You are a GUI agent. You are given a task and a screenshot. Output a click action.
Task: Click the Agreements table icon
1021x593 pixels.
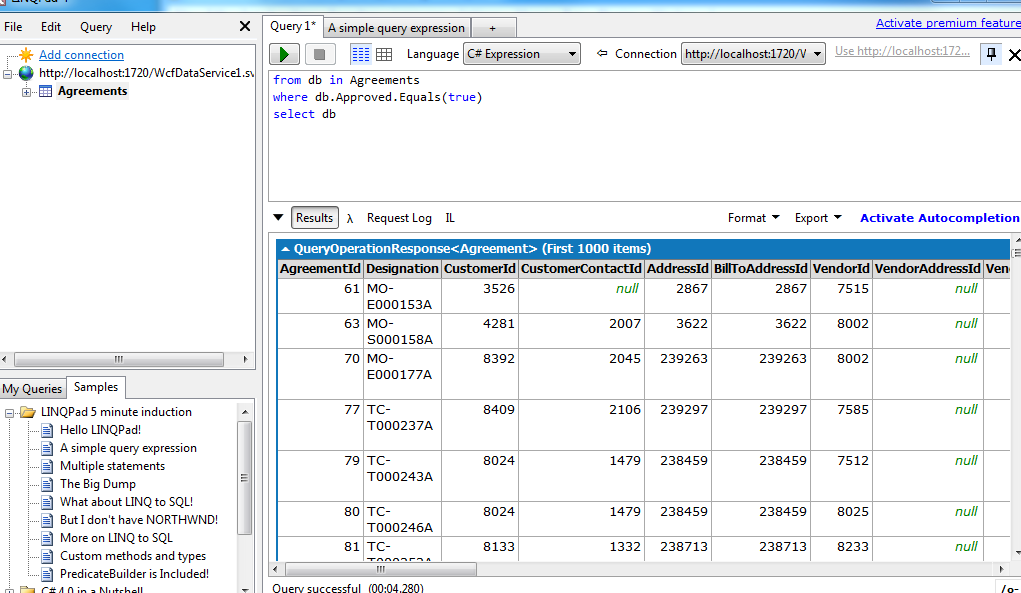point(46,91)
